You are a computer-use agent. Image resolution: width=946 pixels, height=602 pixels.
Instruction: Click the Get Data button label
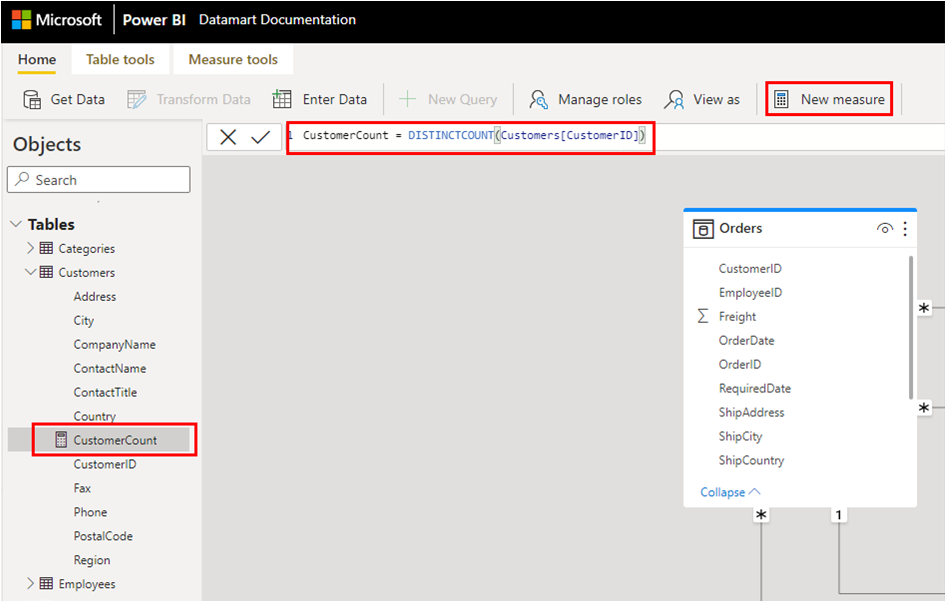[x=77, y=100]
